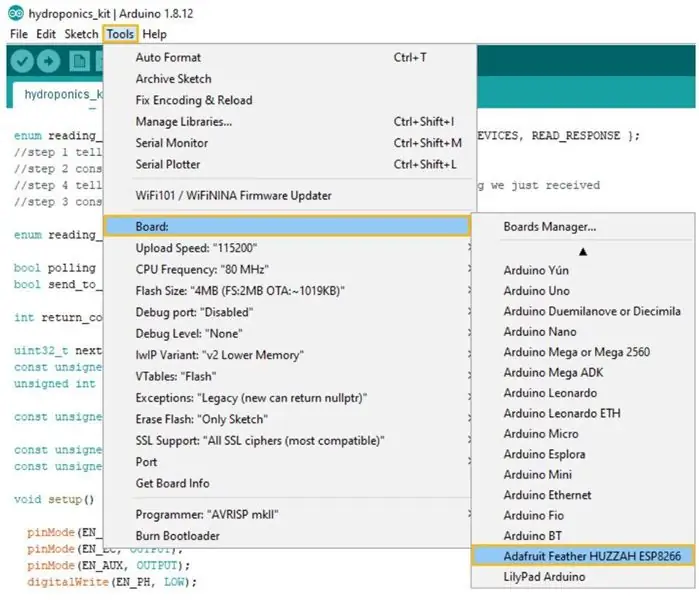Select Arduino Micro board
This screenshot has height=600, width=699.
[x=583, y=434]
